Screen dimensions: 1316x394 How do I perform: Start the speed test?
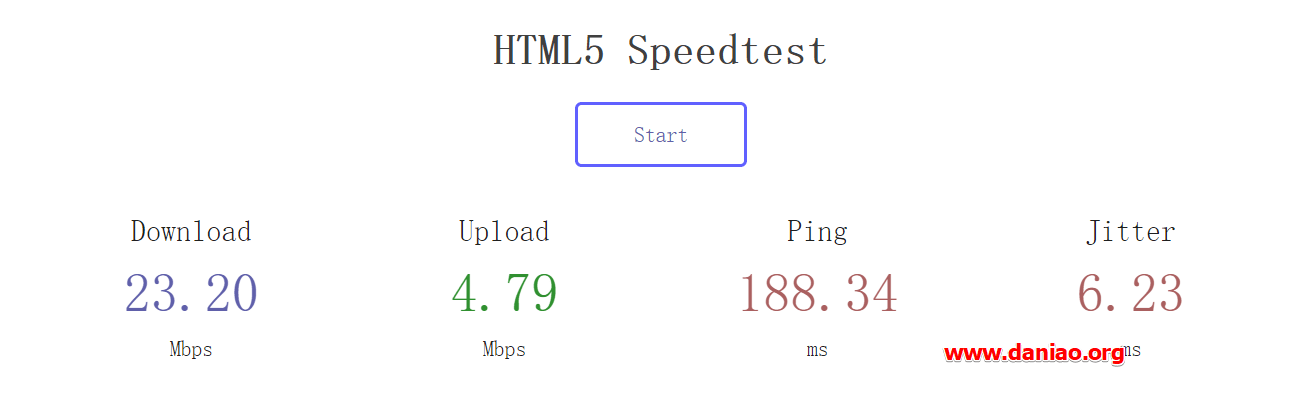click(x=660, y=135)
